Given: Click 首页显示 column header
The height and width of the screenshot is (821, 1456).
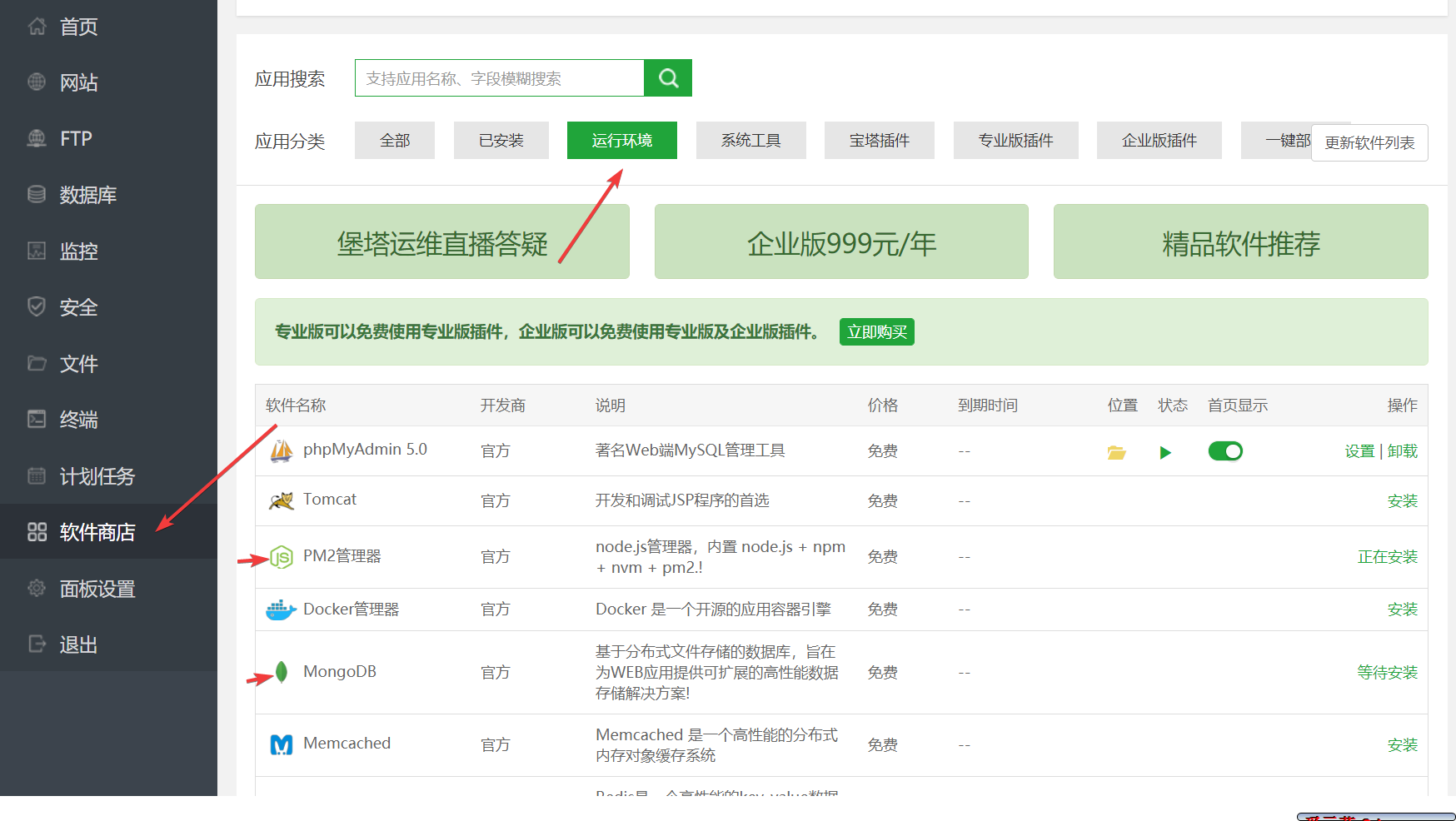Looking at the screenshot, I should [x=1238, y=406].
